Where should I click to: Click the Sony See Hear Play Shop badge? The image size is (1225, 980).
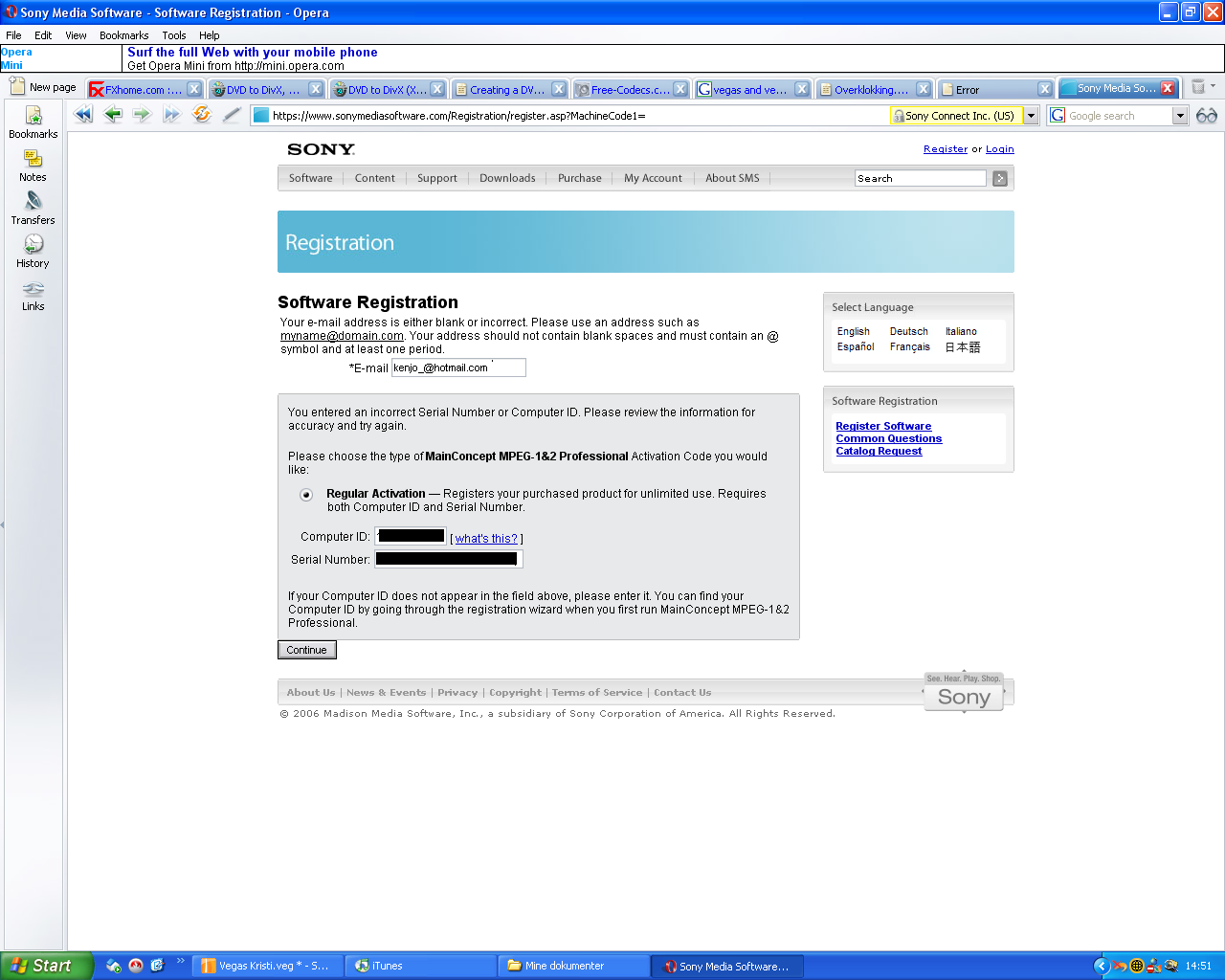pos(964,692)
